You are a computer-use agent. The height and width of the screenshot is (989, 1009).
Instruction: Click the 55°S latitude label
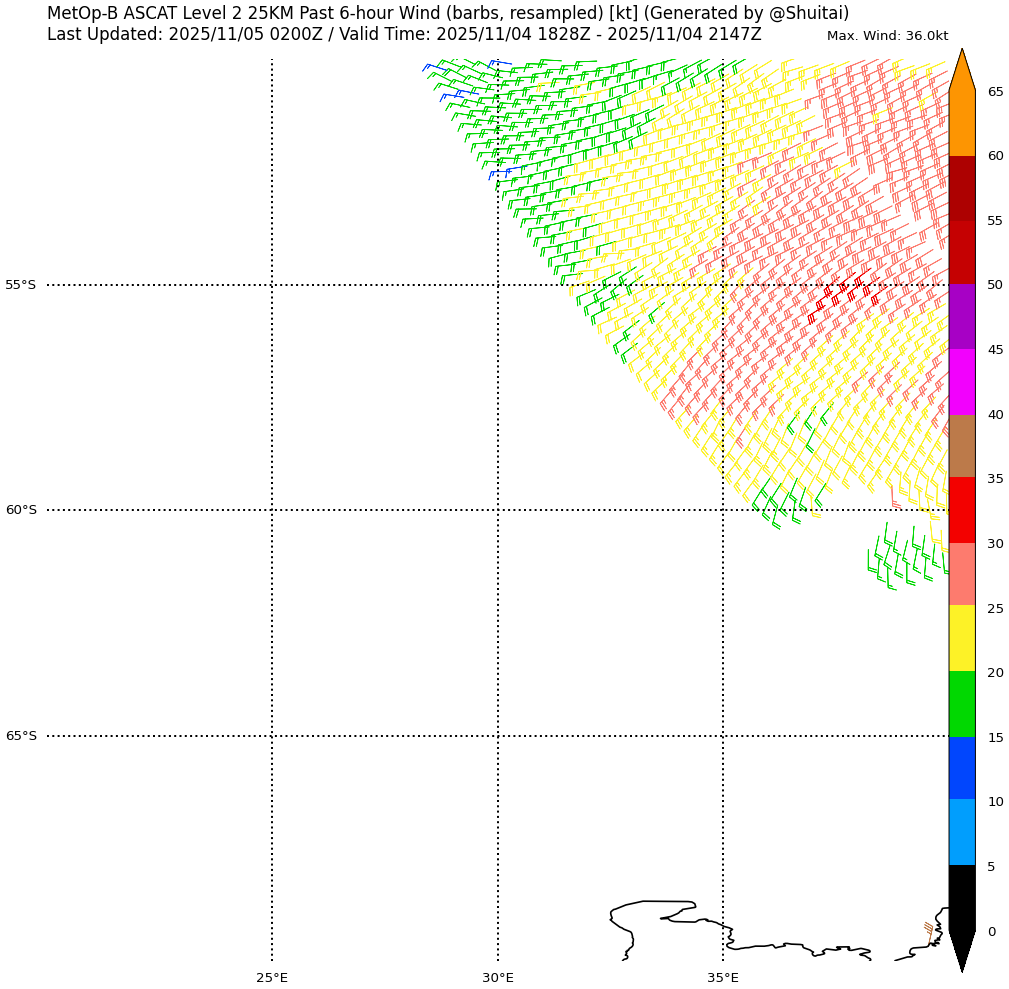[20, 285]
